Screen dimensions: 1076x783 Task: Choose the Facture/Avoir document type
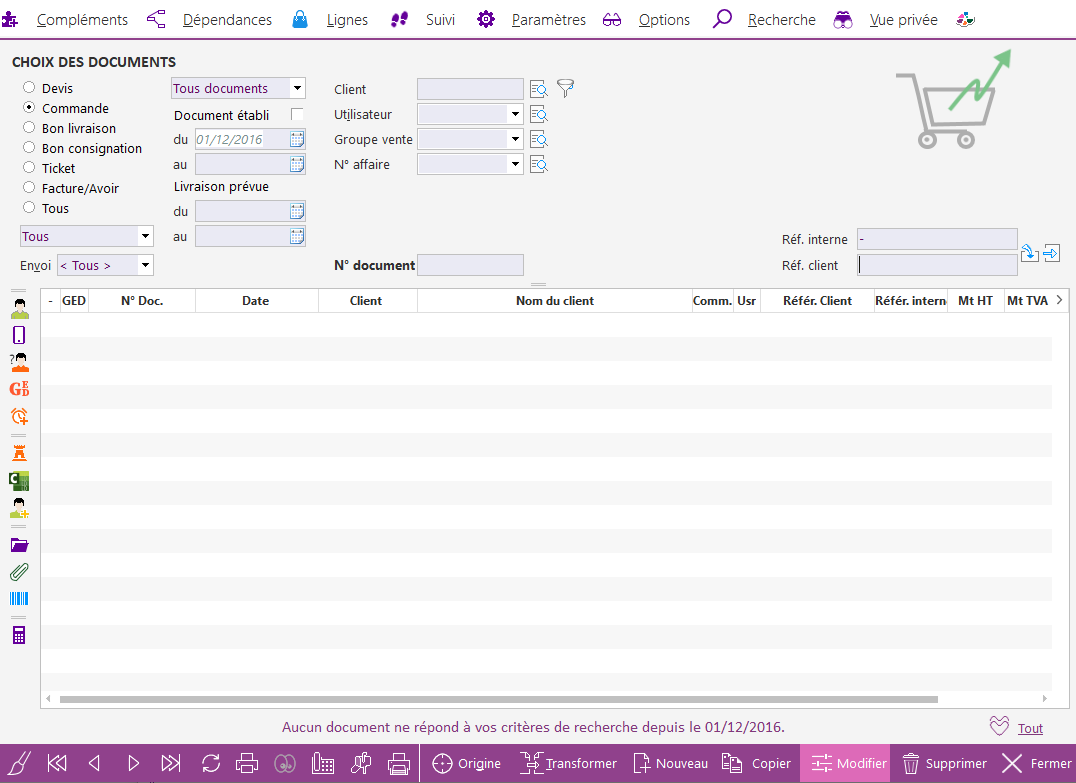(x=29, y=188)
